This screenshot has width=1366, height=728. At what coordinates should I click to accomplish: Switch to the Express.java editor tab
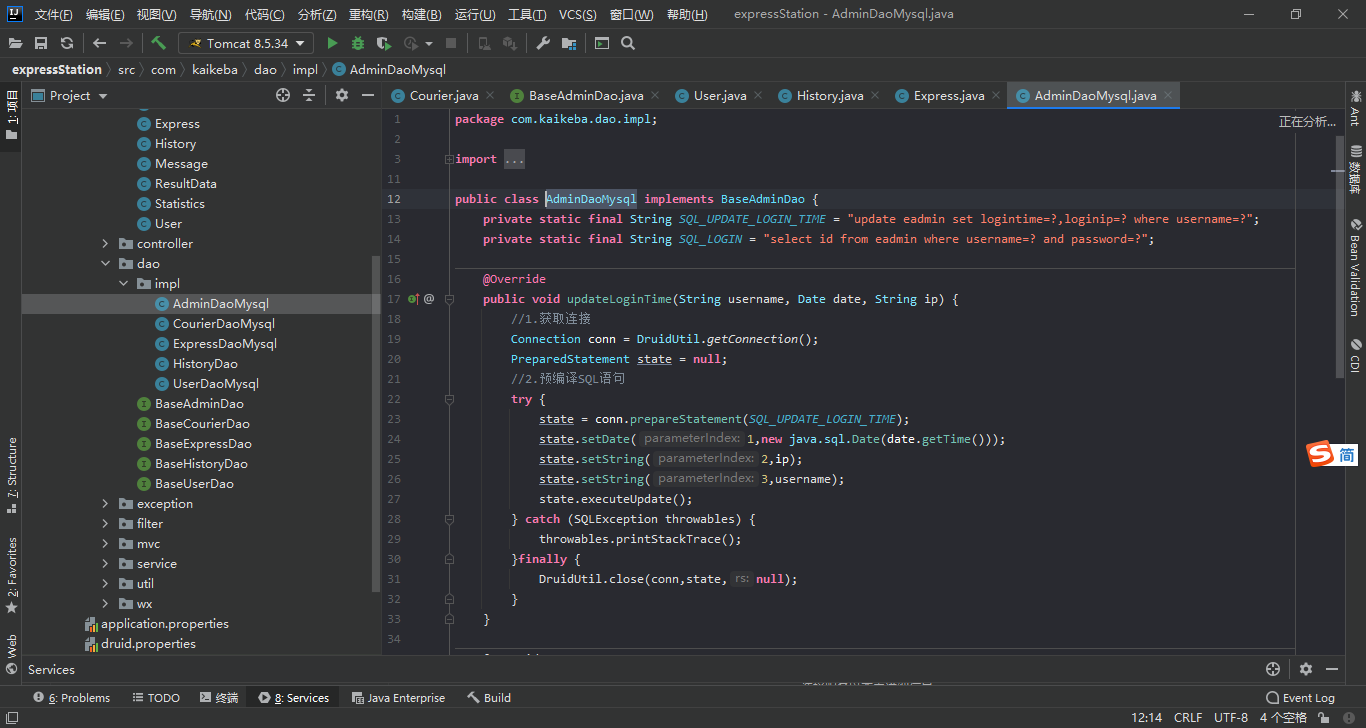point(948,96)
